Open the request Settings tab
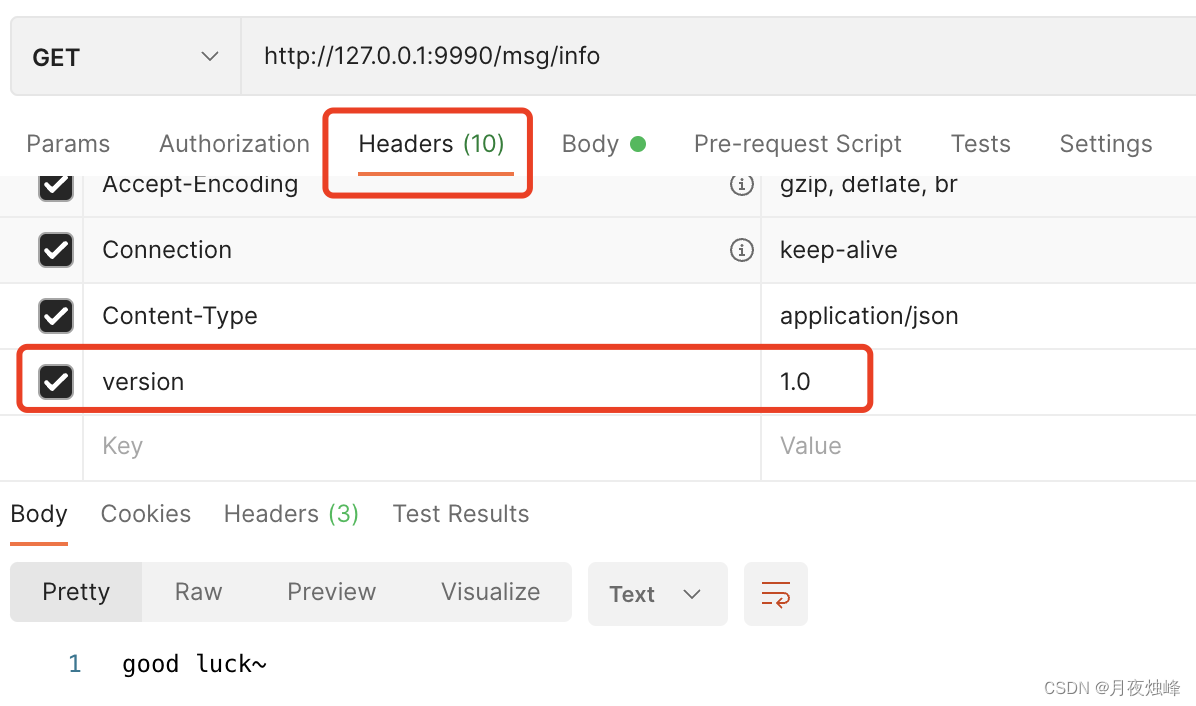The height and width of the screenshot is (706, 1196). click(1105, 144)
